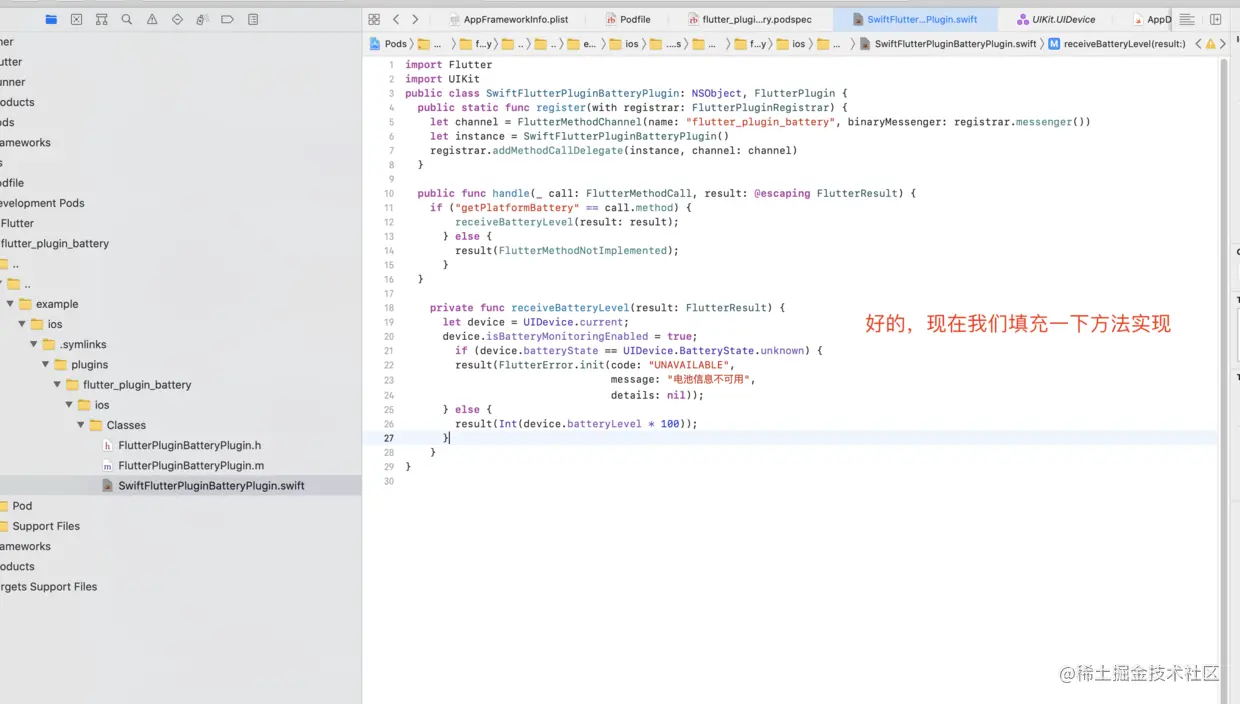Collapse the plugins folder

tap(46, 365)
